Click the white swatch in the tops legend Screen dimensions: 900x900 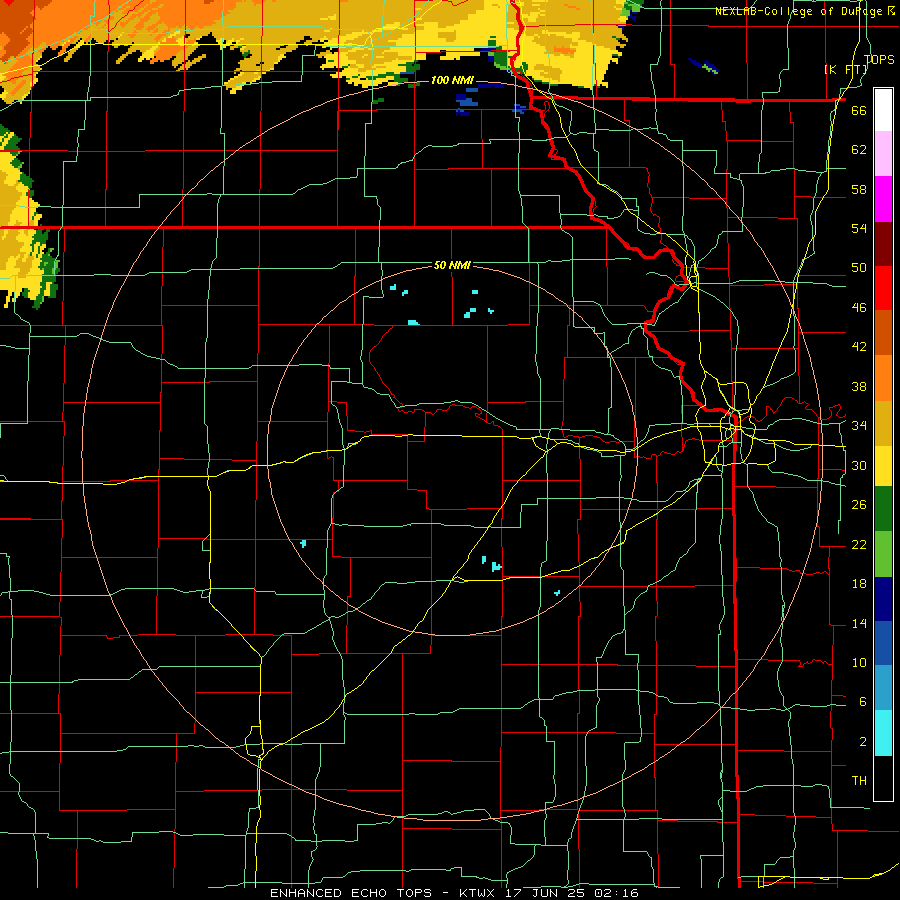883,110
